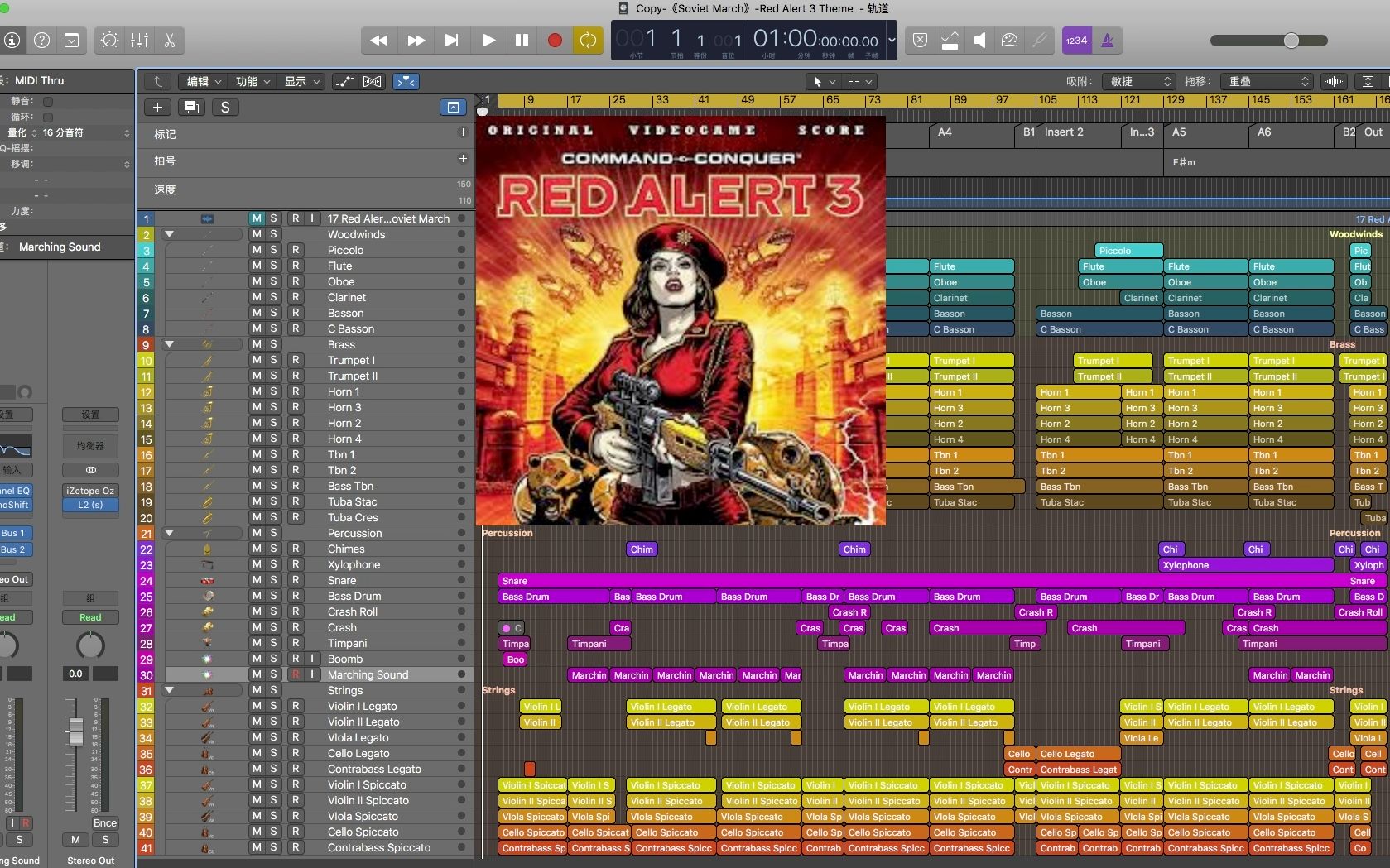This screenshot has height=868, width=1390.
Task: Add signature with 拍号 plus button
Action: [x=463, y=159]
